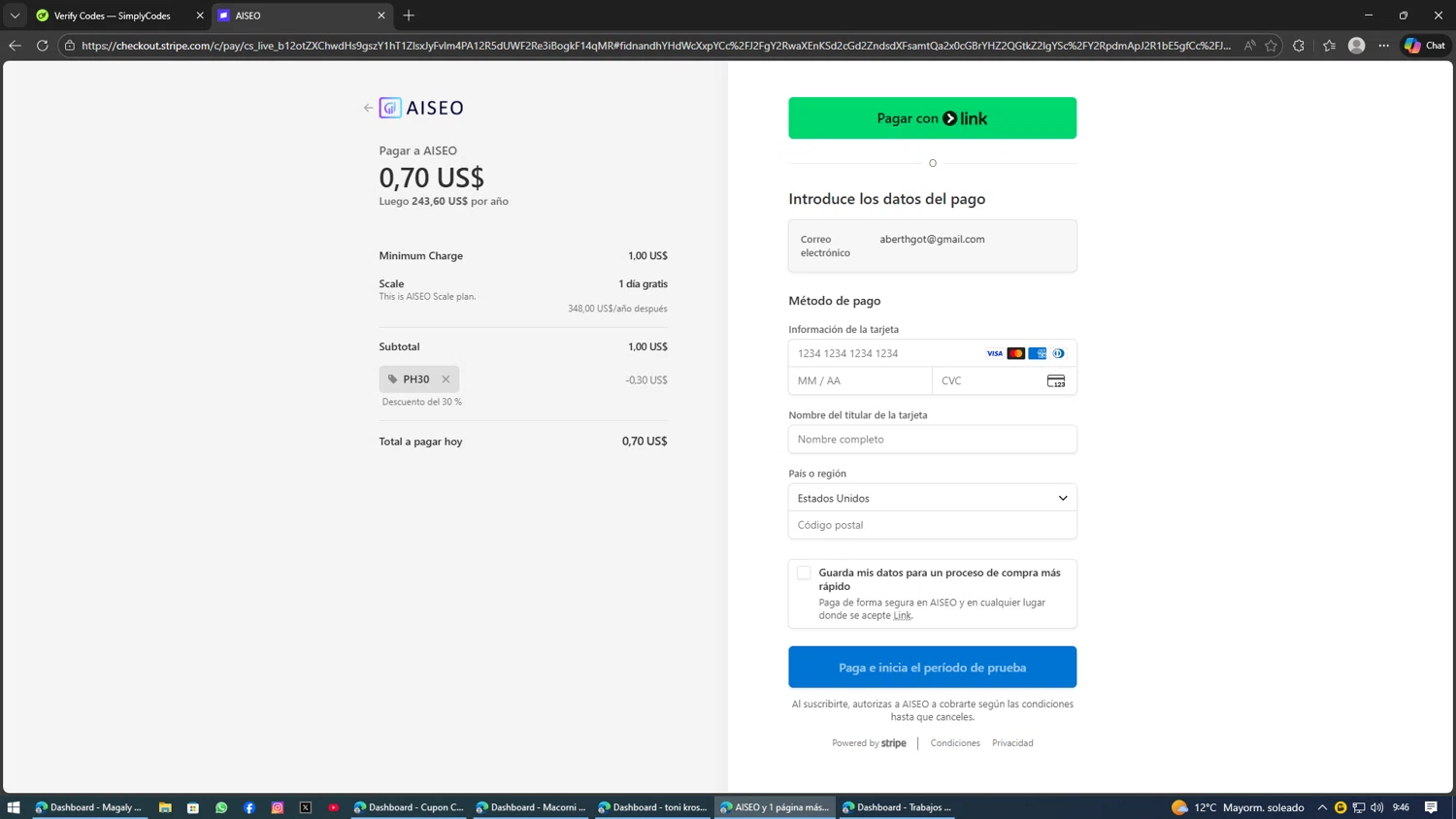This screenshot has width=1456, height=819.
Task: Click the Diners Club icon
Action: pos(1058,353)
